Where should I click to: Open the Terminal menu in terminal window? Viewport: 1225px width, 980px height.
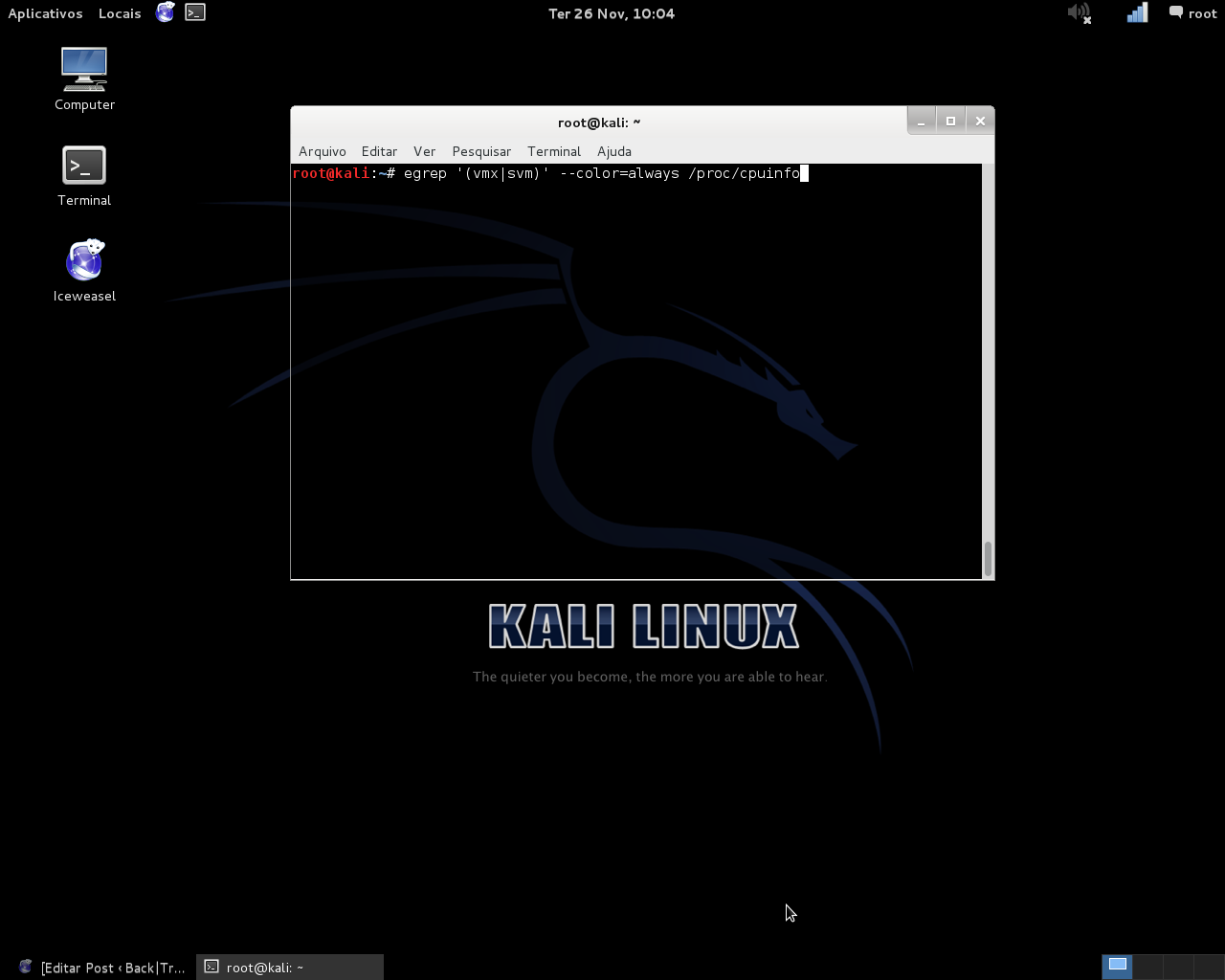click(554, 151)
